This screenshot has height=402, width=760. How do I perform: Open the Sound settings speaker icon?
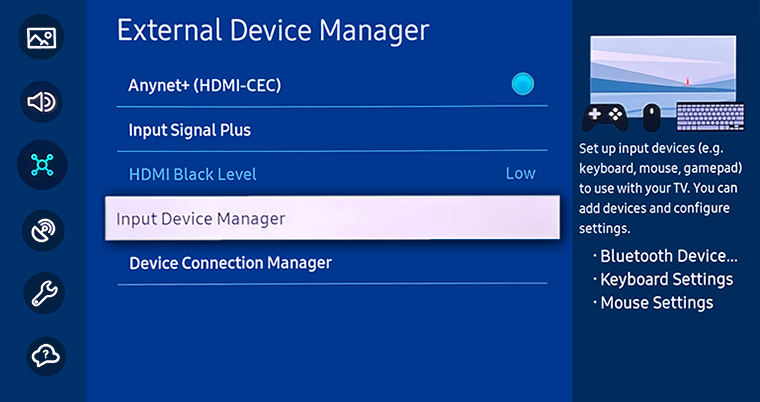point(42,102)
